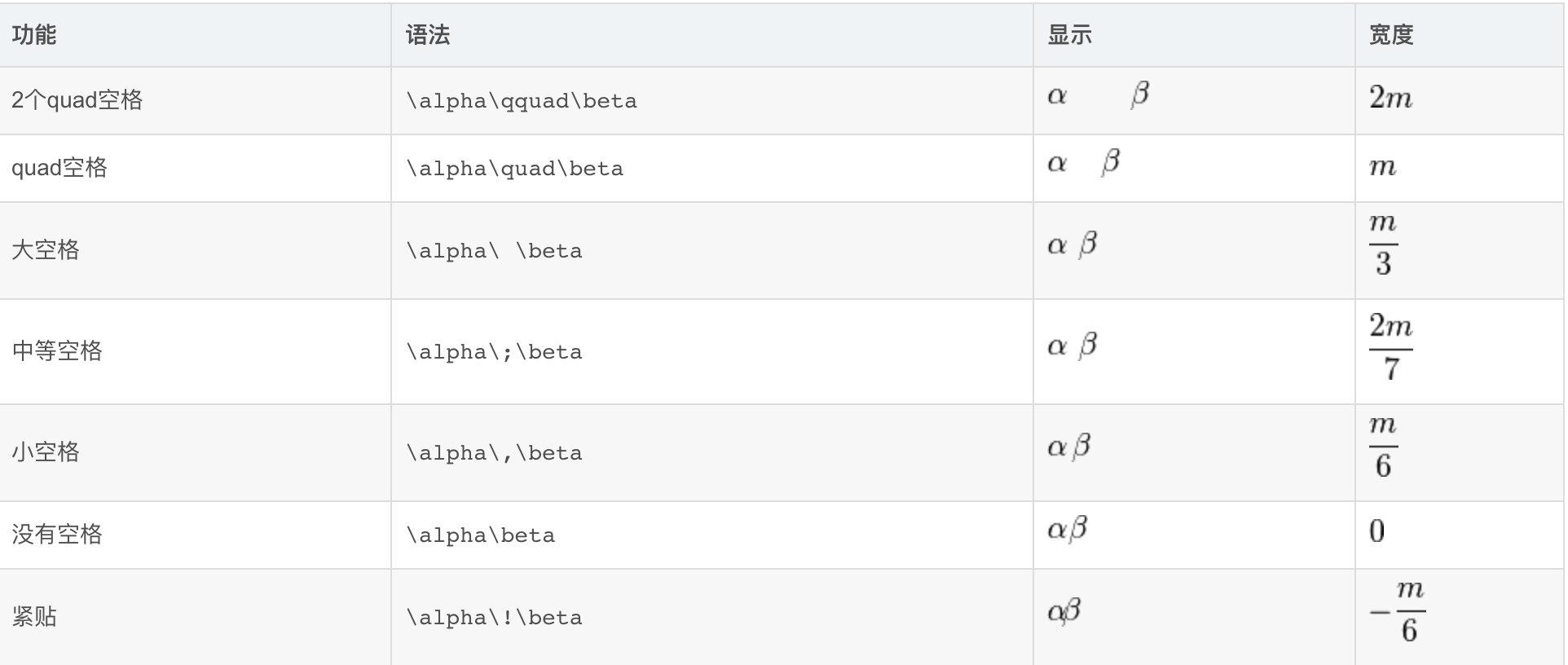Screen dimensions: 1568x665
Task: Click the 显示 column header
Action: click(1069, 35)
